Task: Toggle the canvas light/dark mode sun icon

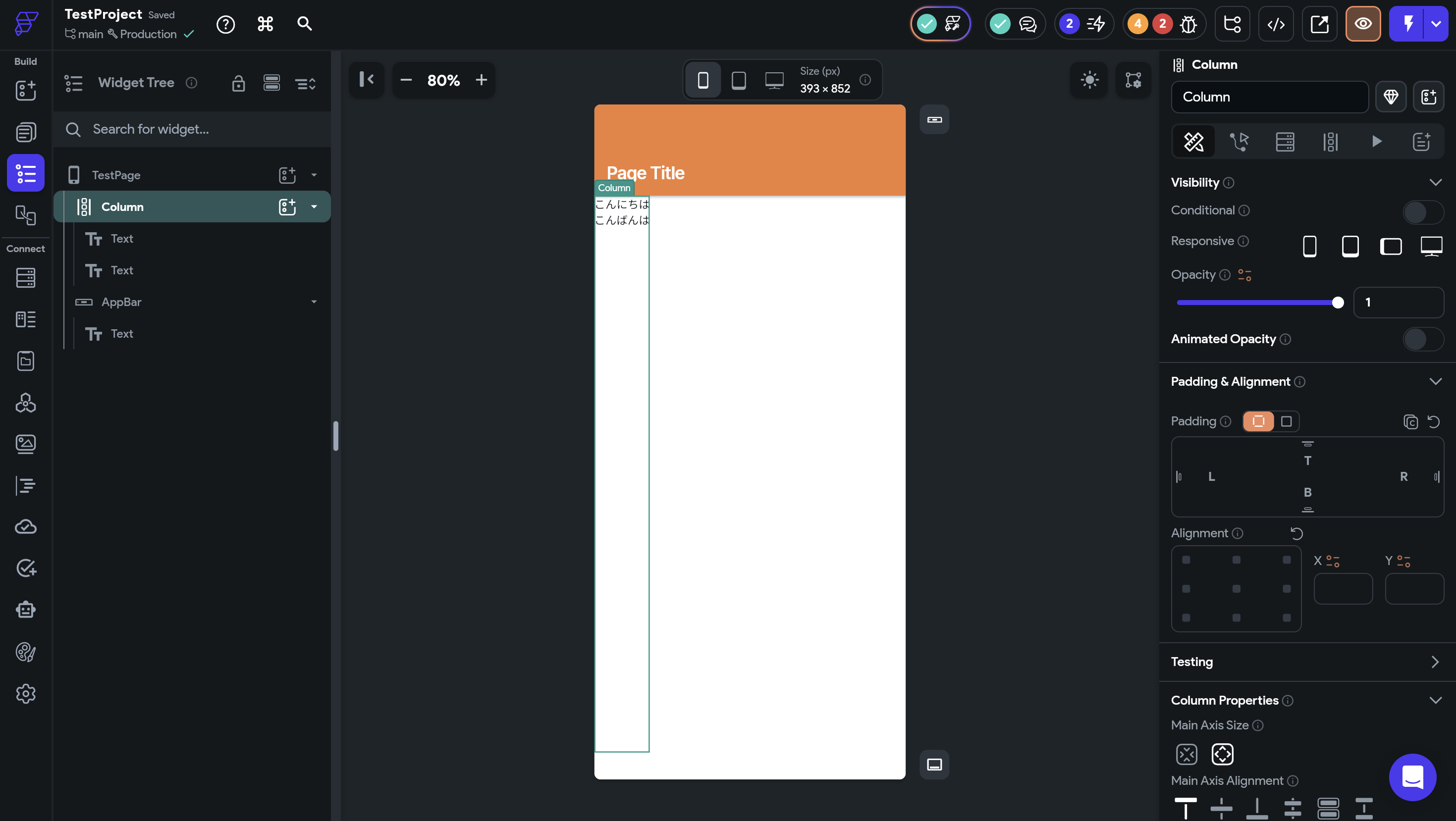Action: (x=1089, y=80)
